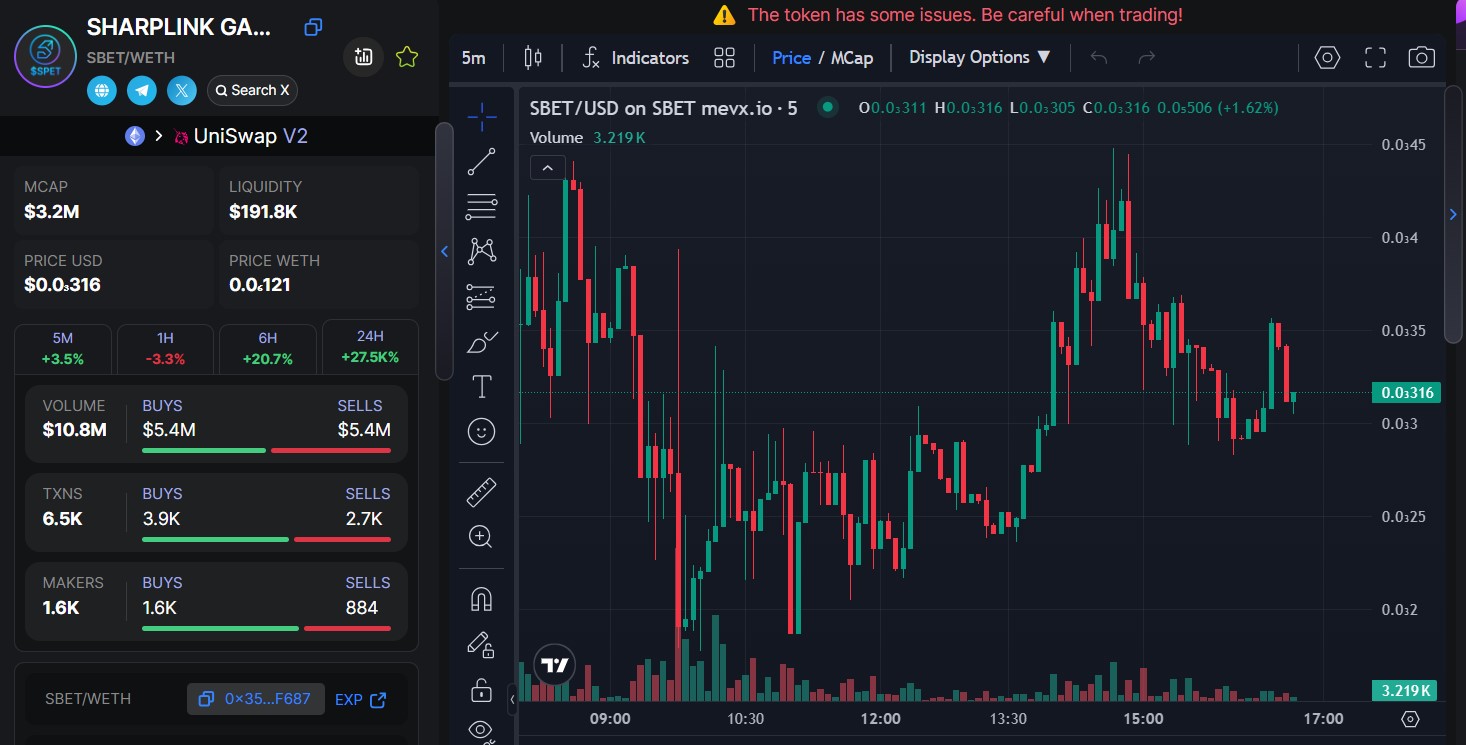Toggle magnet mode for drawings
1466x745 pixels.
click(x=481, y=599)
